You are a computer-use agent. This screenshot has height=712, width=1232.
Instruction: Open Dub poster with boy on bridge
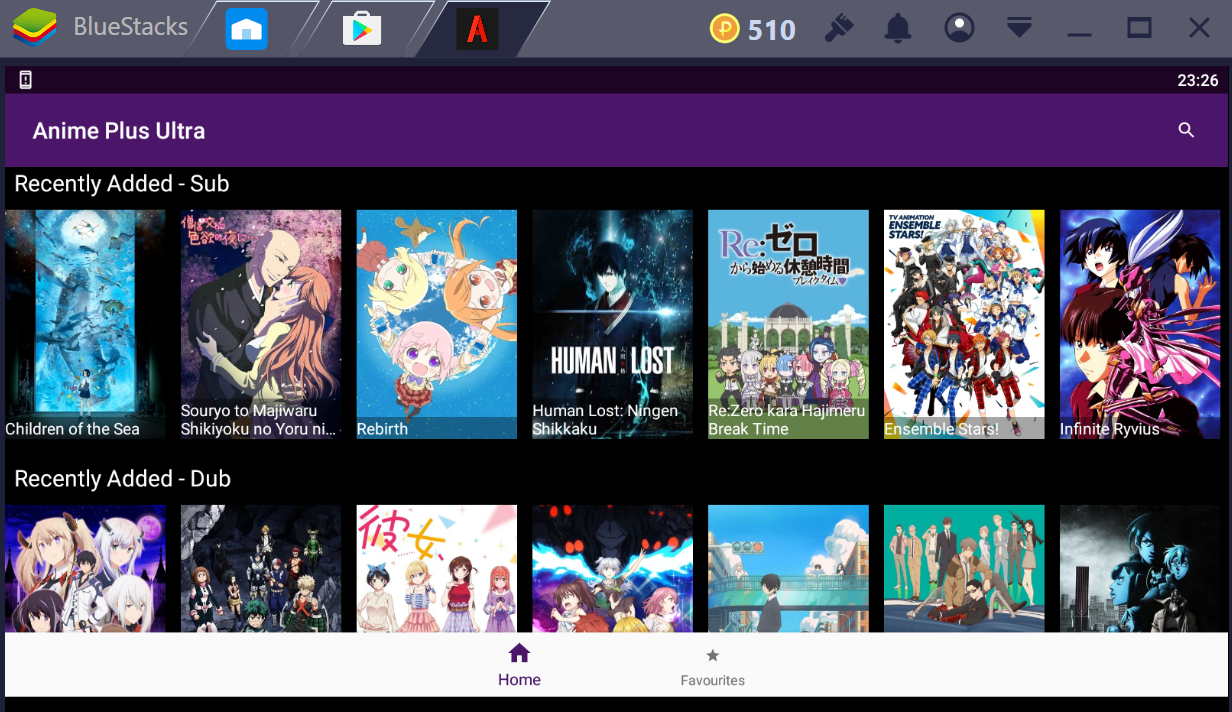point(788,568)
